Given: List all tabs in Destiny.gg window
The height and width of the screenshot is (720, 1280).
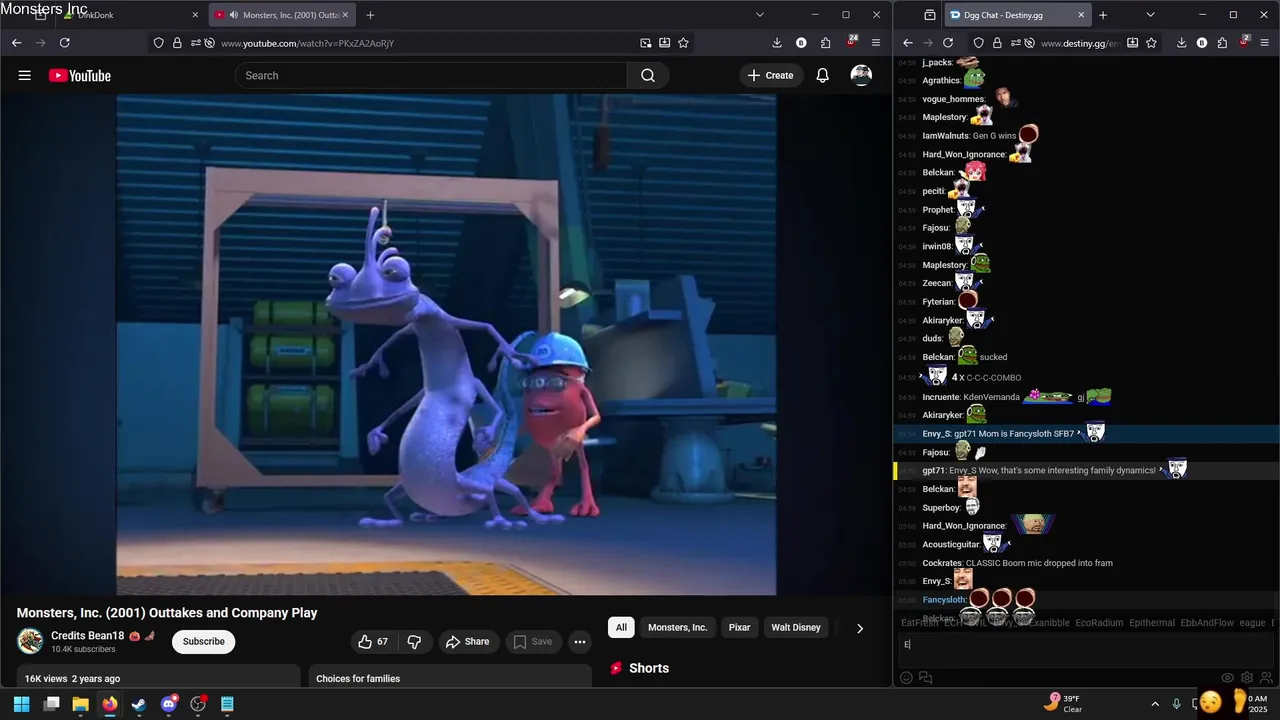Looking at the screenshot, I should (1150, 15).
